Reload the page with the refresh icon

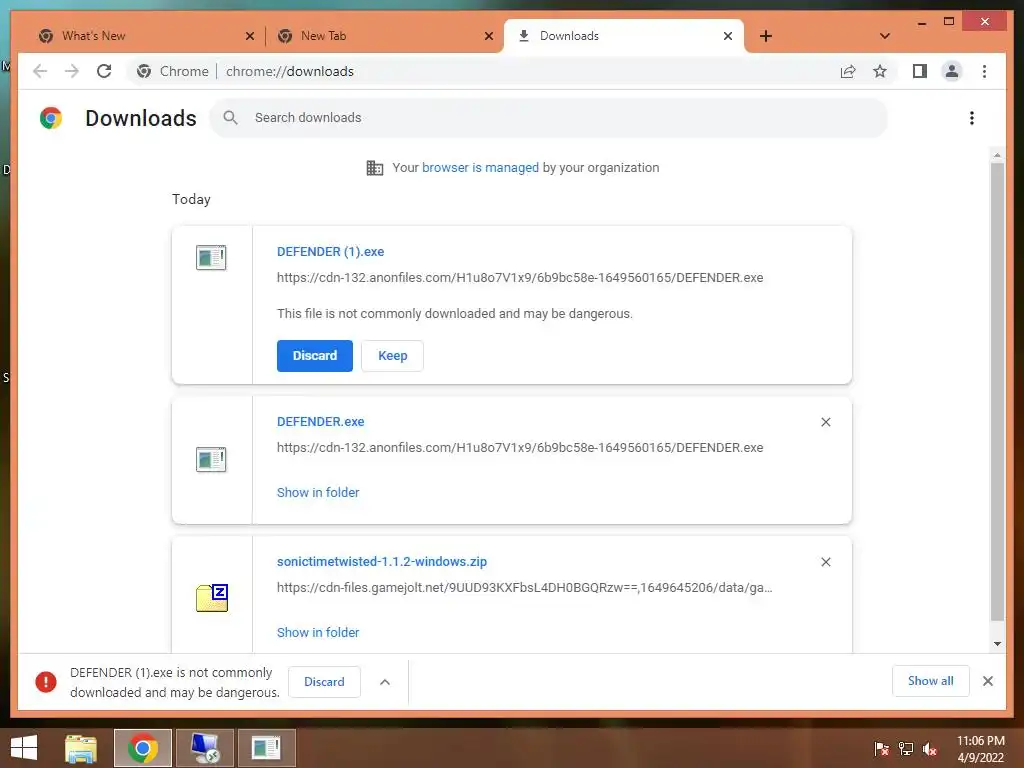[104, 71]
